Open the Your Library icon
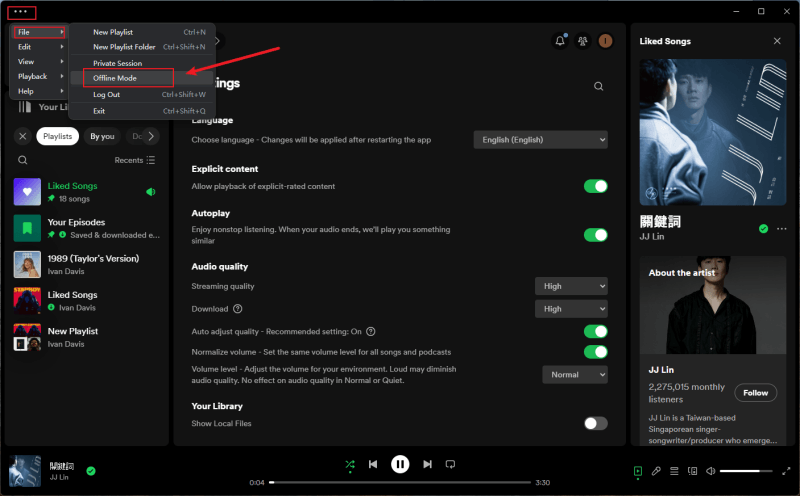Image resolution: width=800 pixels, height=496 pixels. coord(24,107)
